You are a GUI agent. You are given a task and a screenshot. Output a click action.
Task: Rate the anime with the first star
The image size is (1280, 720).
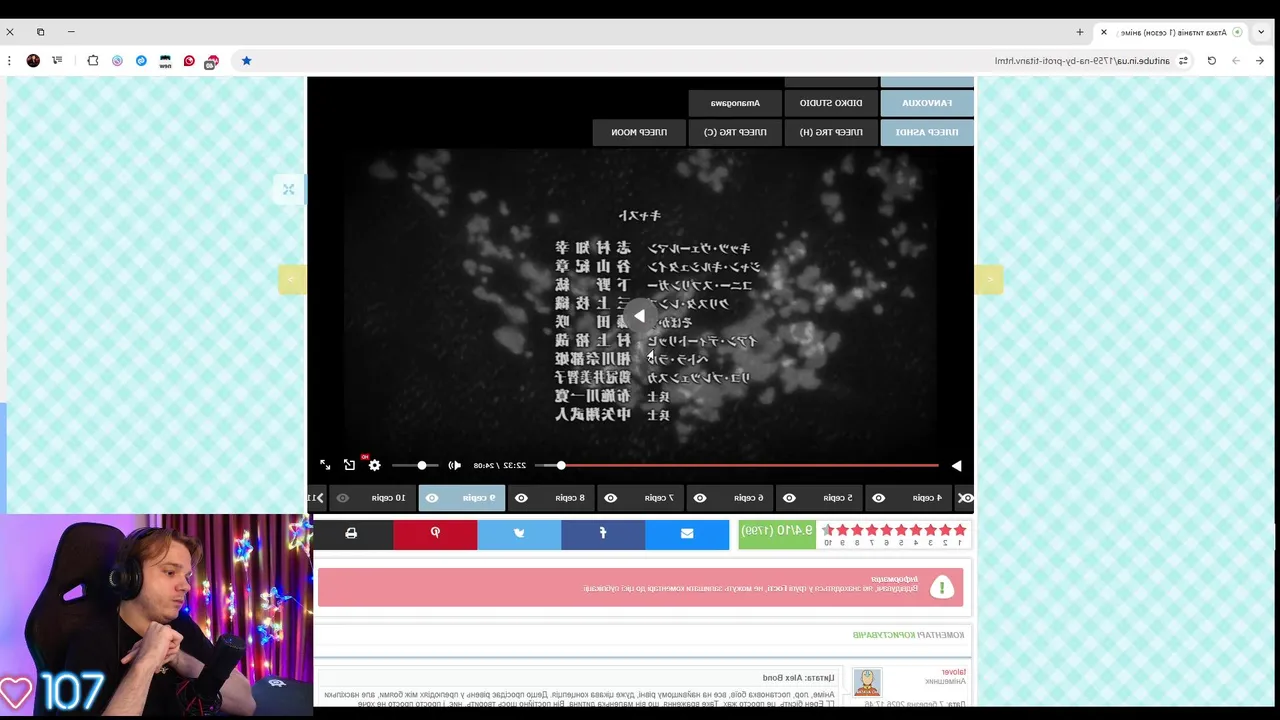(x=960, y=530)
